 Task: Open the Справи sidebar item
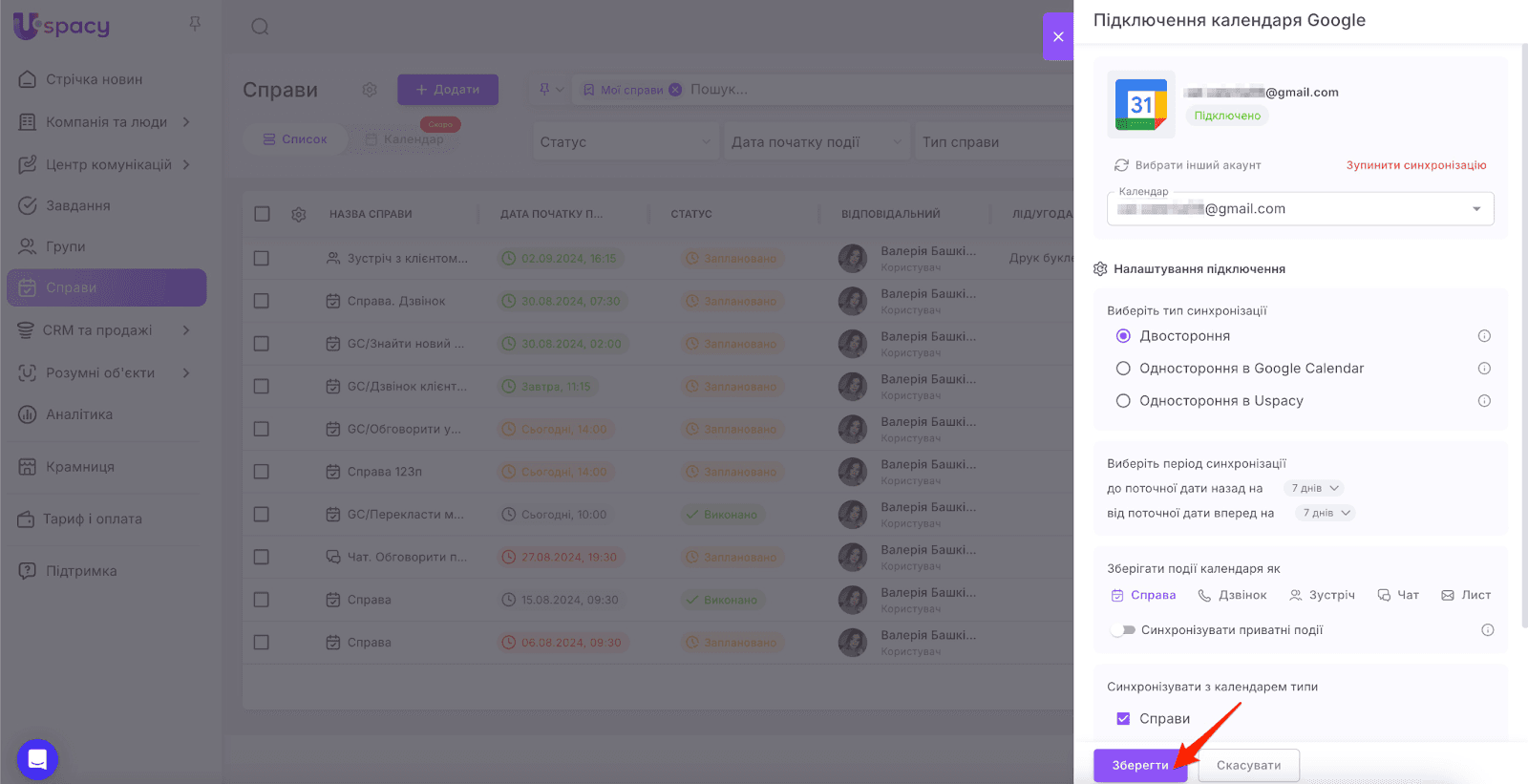pyautogui.click(x=107, y=287)
